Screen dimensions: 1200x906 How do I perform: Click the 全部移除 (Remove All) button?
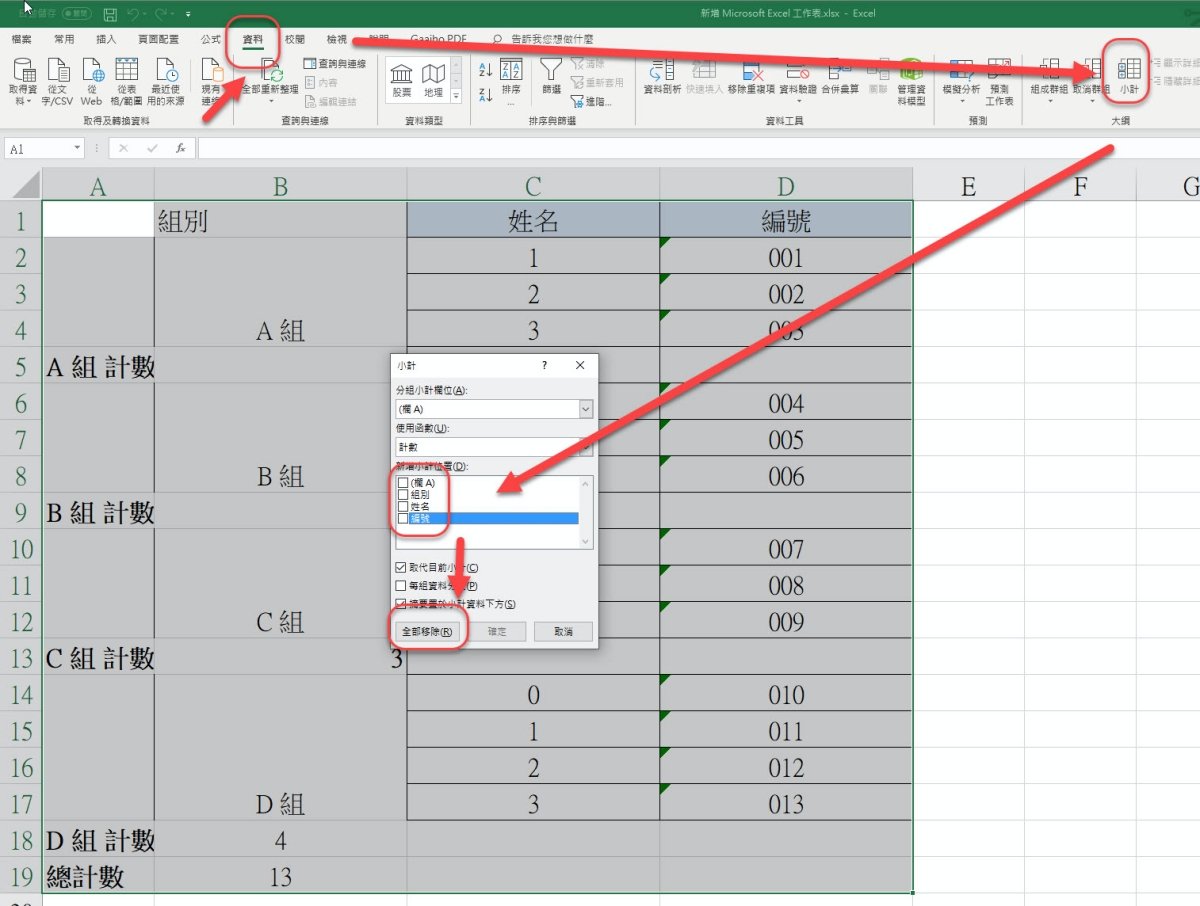427,632
